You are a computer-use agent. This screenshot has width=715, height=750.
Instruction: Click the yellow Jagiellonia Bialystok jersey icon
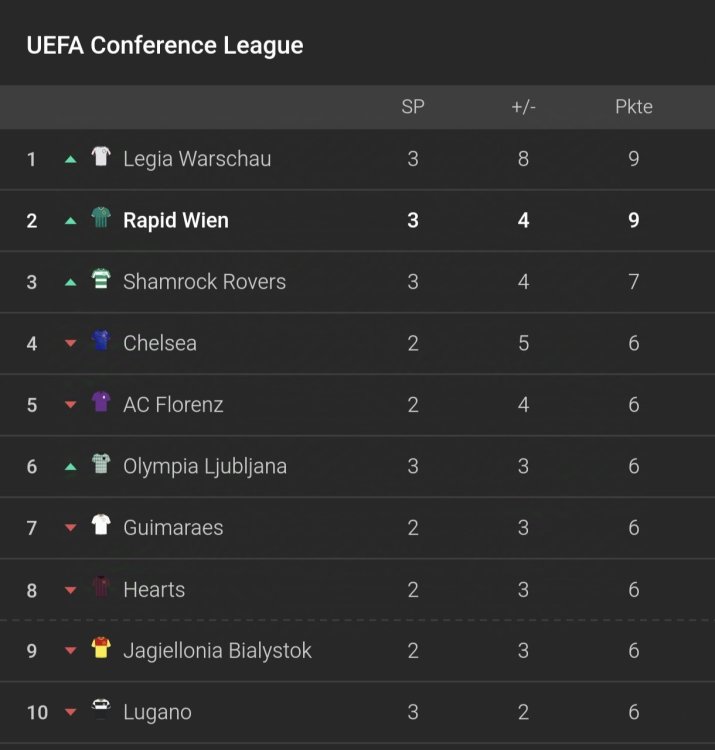pyautogui.click(x=101, y=649)
